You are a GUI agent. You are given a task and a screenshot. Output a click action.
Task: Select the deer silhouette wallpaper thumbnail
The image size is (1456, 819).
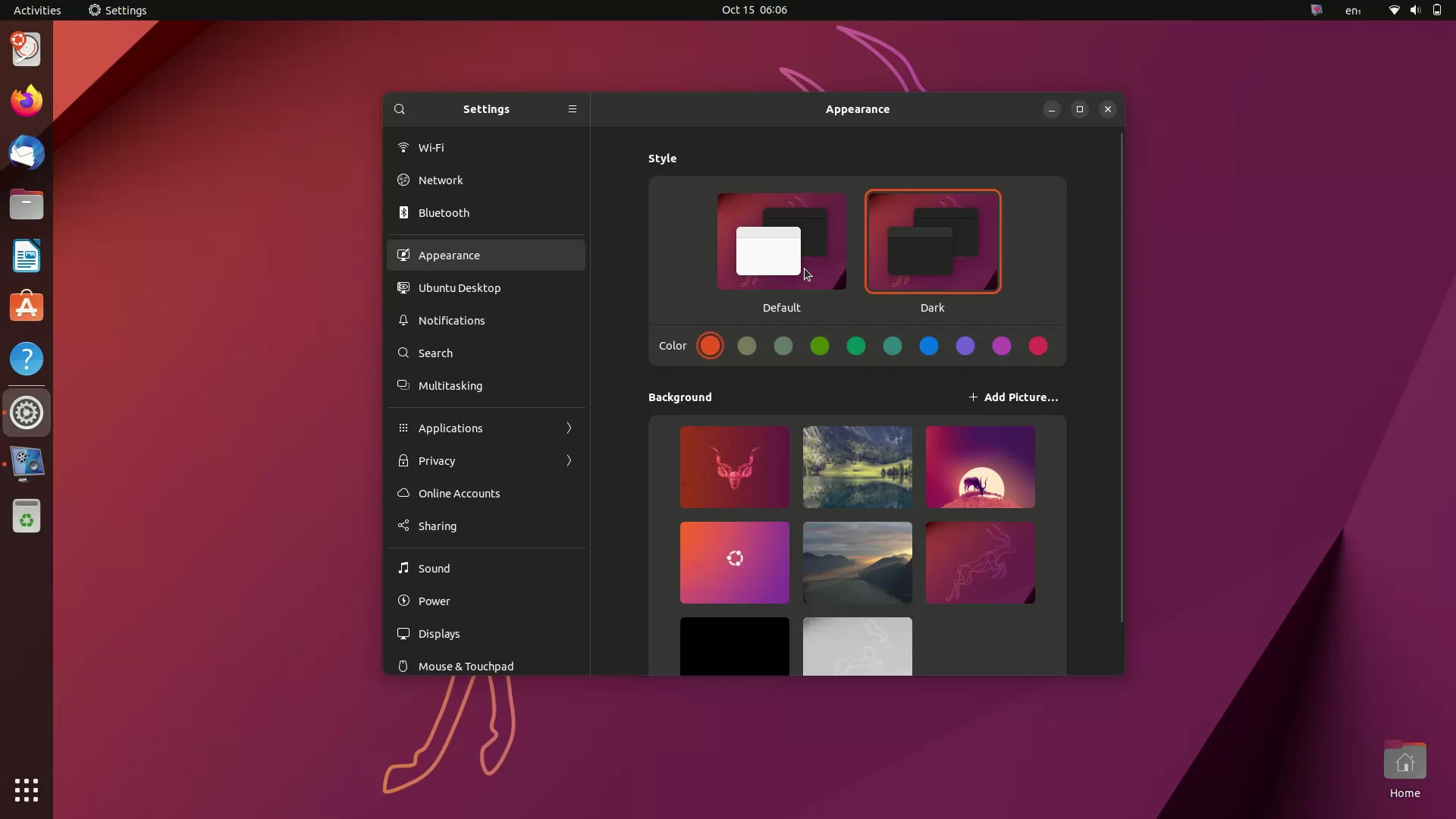980,466
